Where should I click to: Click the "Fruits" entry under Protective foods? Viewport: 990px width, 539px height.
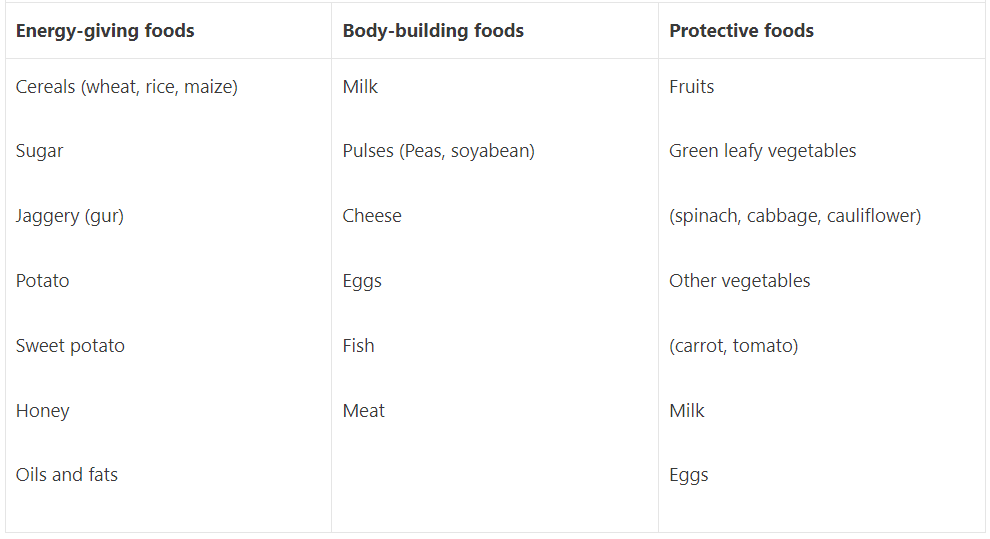point(691,87)
